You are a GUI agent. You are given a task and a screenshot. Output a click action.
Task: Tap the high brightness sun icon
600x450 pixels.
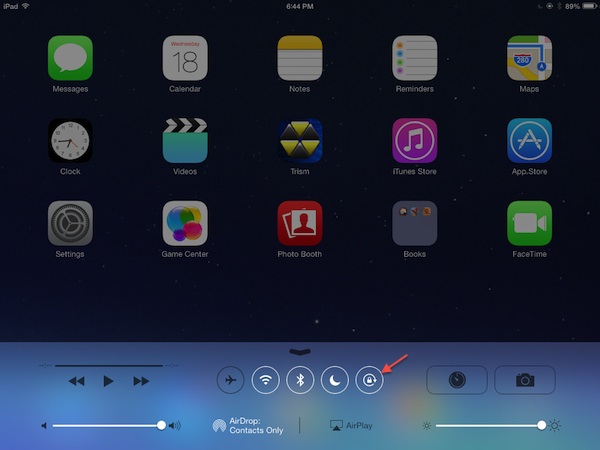coord(554,426)
